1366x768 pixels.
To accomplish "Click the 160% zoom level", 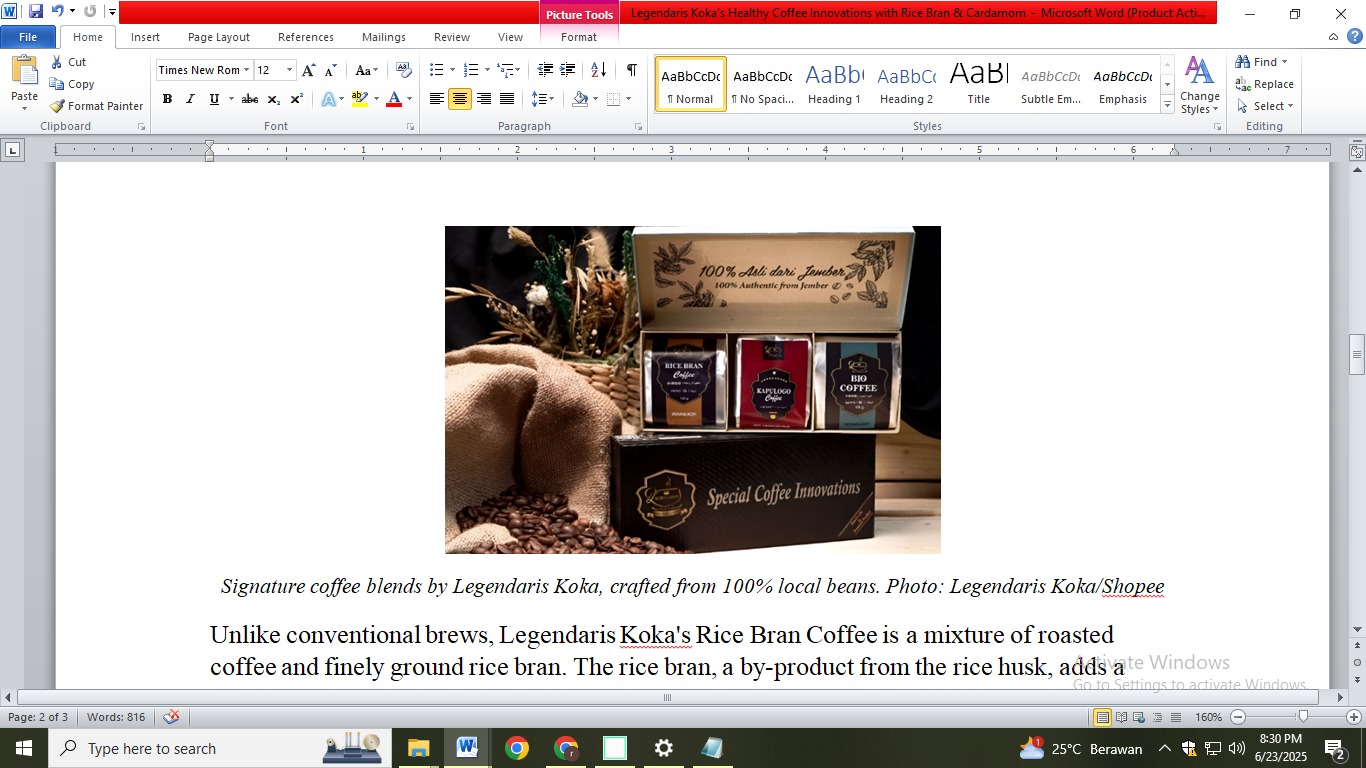I will tap(1209, 717).
